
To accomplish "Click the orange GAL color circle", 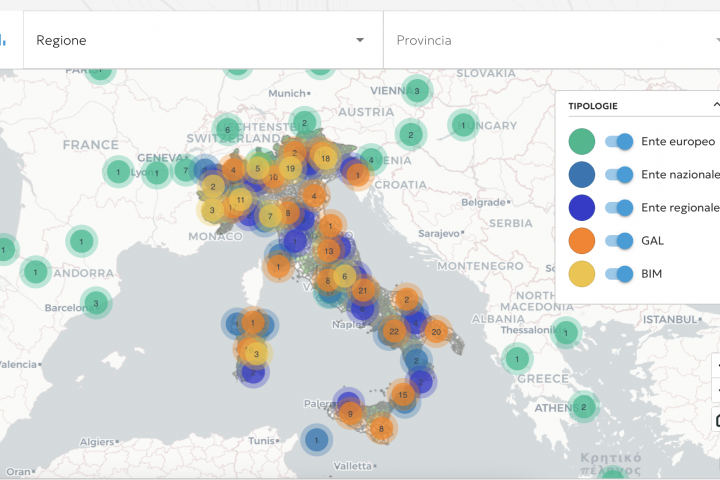I will [x=581, y=240].
